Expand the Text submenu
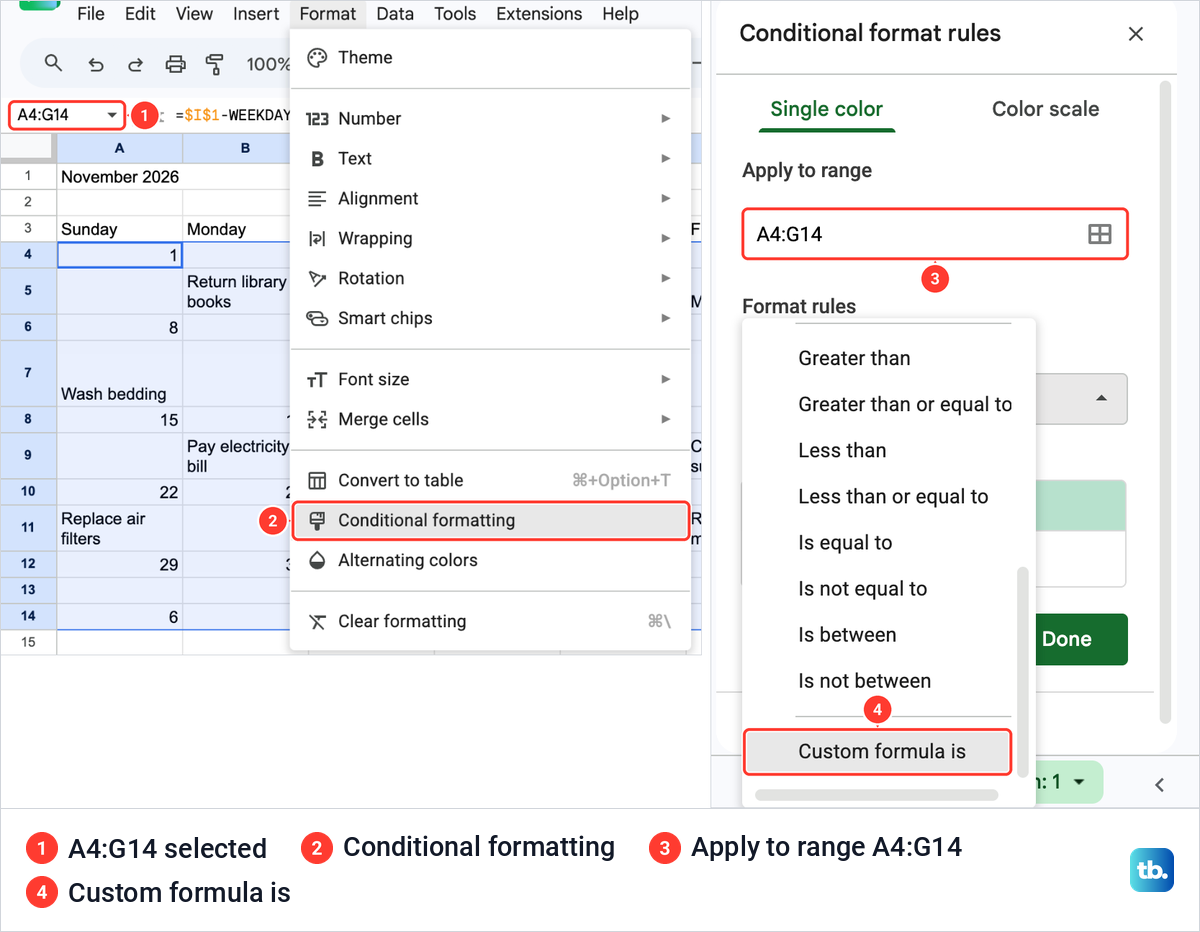 (490, 158)
